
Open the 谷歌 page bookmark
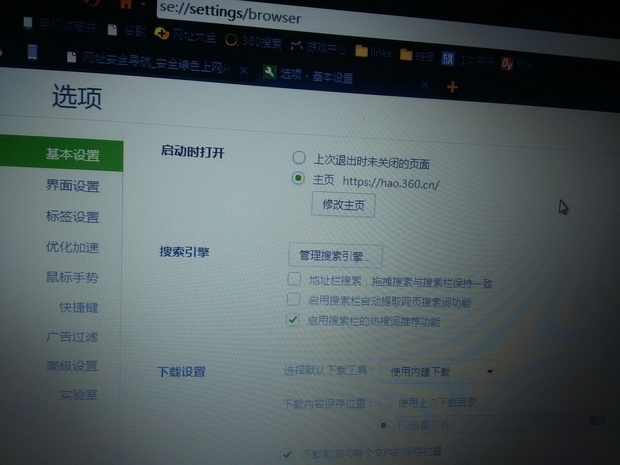point(127,30)
